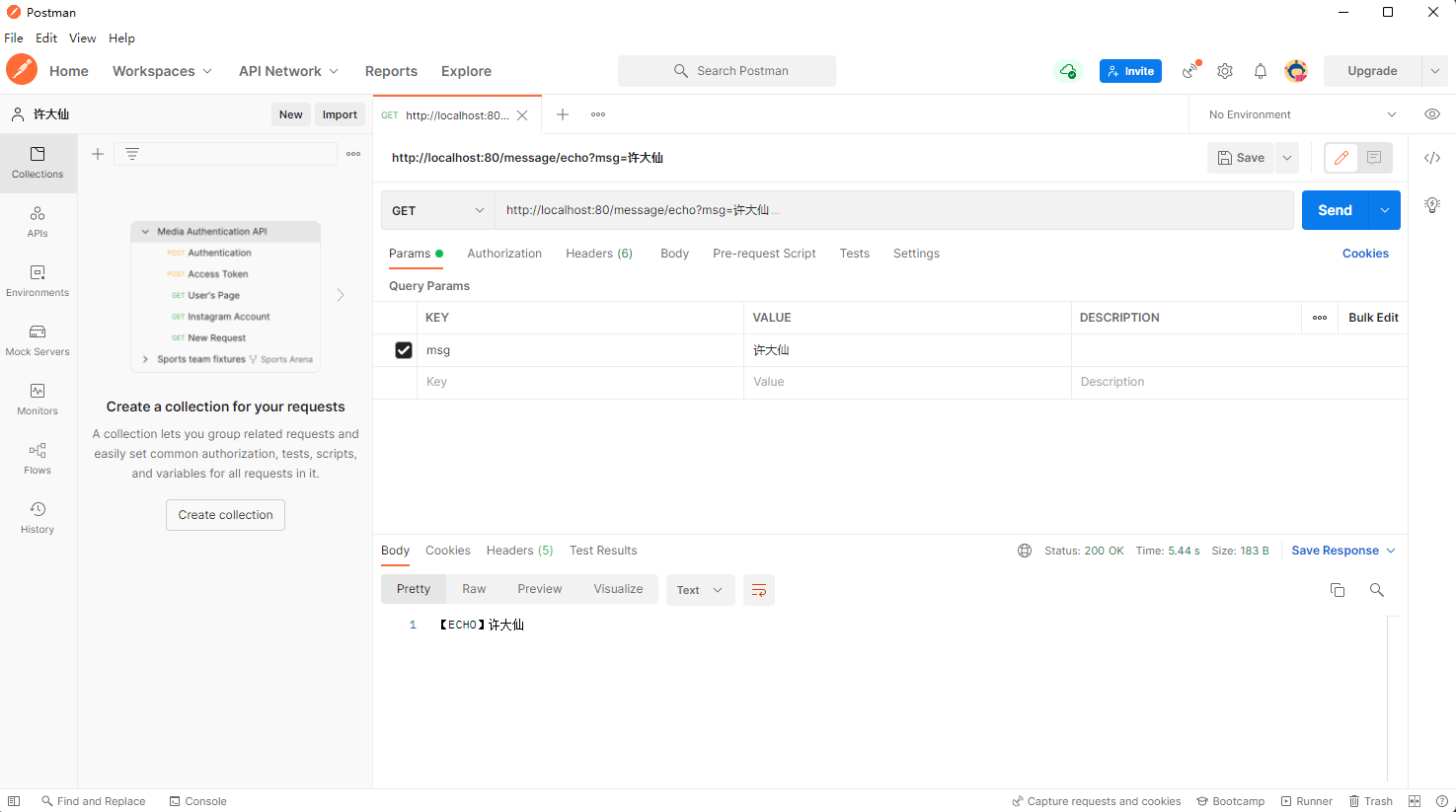
Task: Open the Monitors sidebar panel
Action: tap(38, 400)
